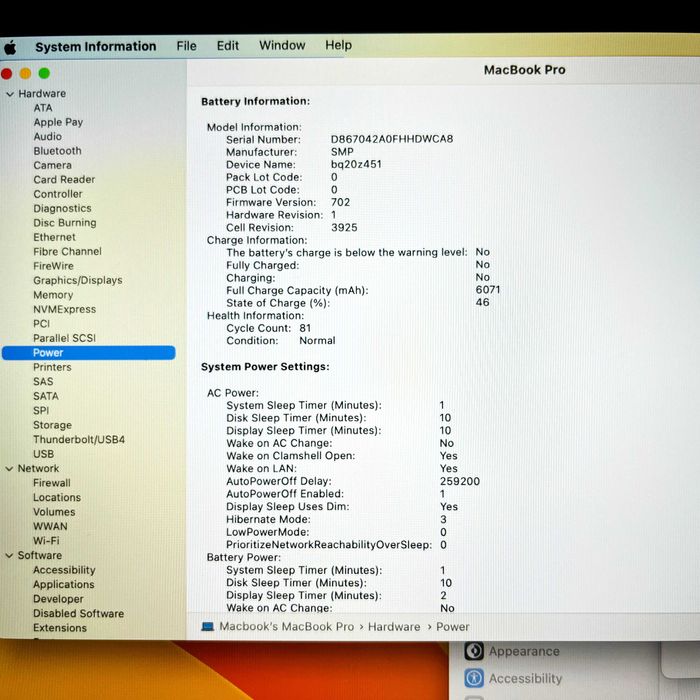Viewport: 700px width, 700px height.
Task: Select ATA in the sidebar
Action: [43, 108]
